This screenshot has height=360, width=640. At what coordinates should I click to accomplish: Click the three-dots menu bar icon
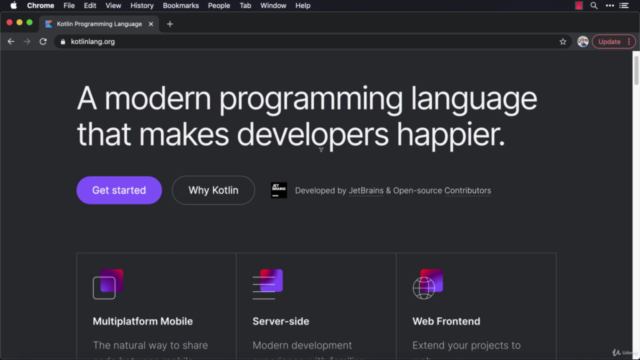click(610, 6)
